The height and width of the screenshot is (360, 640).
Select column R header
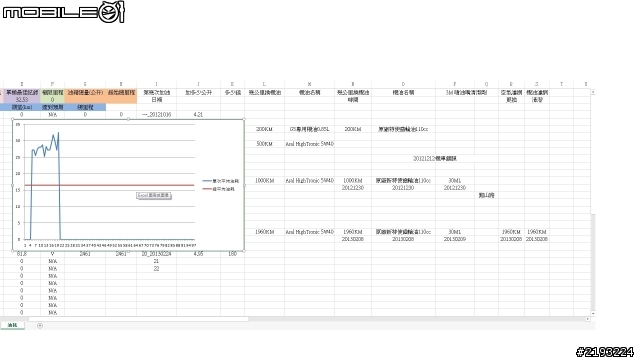[x=511, y=84]
